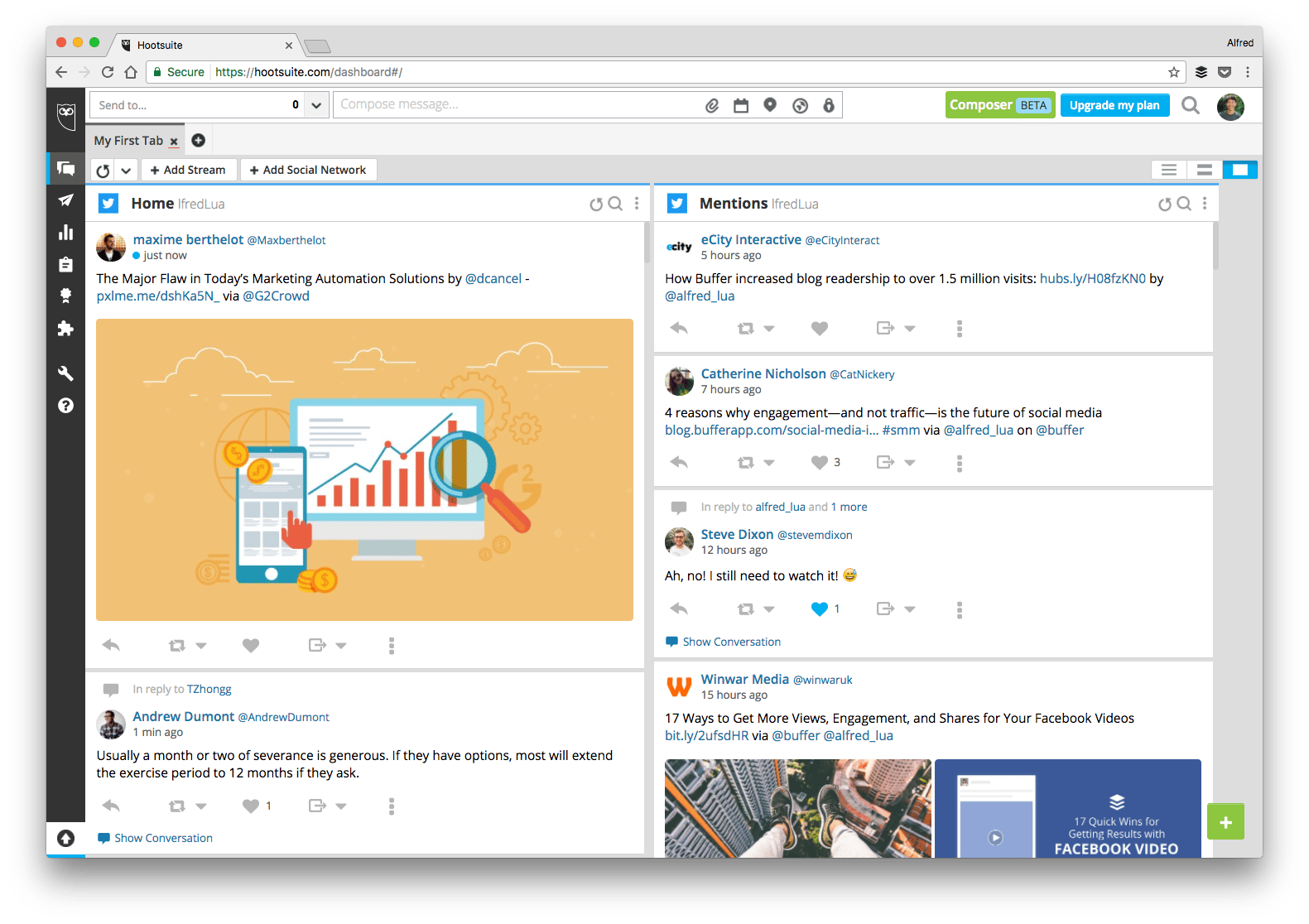Screen dimensions: 1309x924
Task: Click Add Stream button
Action: [x=189, y=170]
